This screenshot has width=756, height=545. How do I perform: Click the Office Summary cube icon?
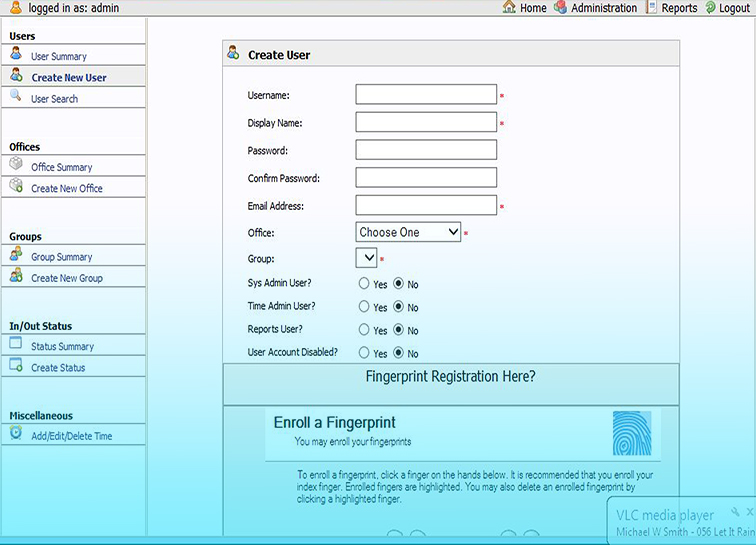(16, 163)
